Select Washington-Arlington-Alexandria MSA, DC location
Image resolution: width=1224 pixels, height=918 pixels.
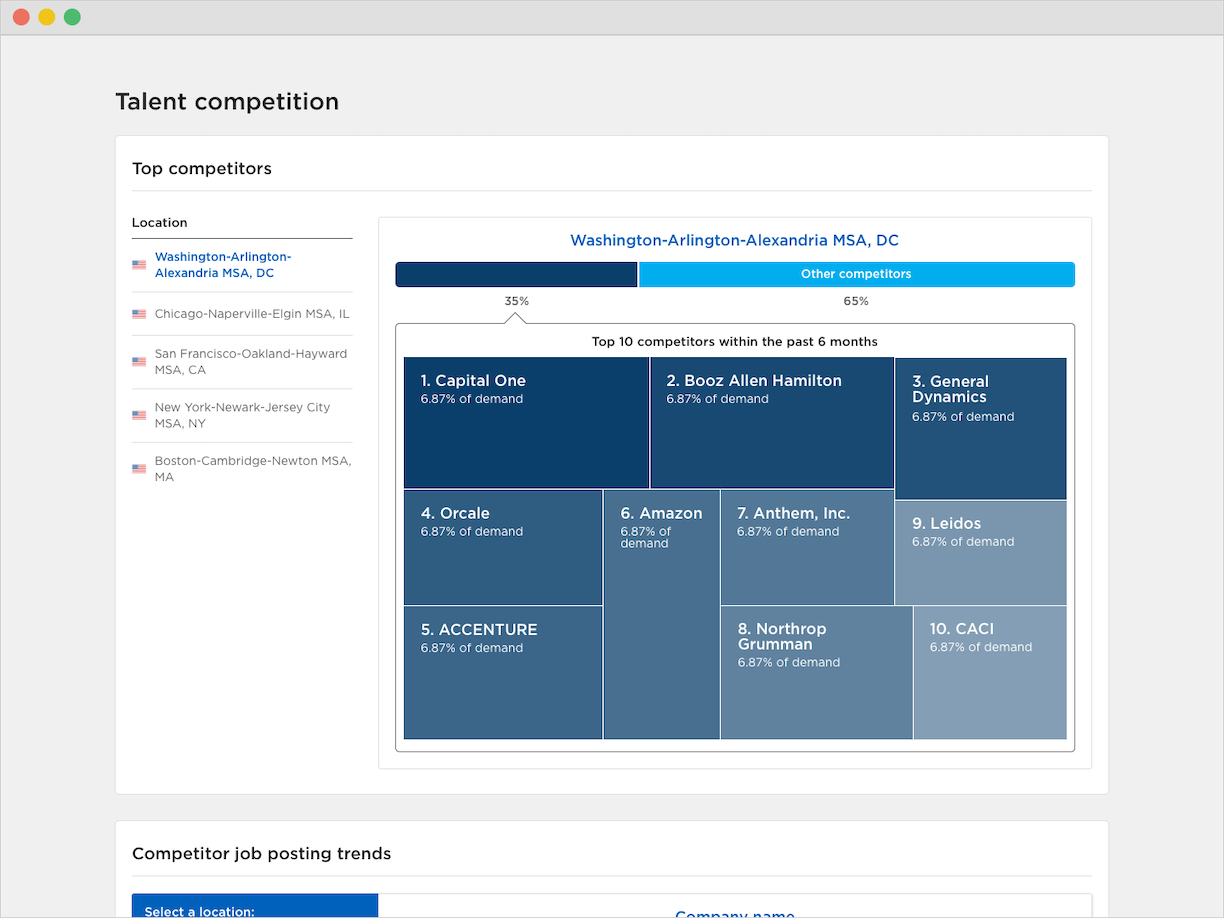pyautogui.click(x=242, y=265)
